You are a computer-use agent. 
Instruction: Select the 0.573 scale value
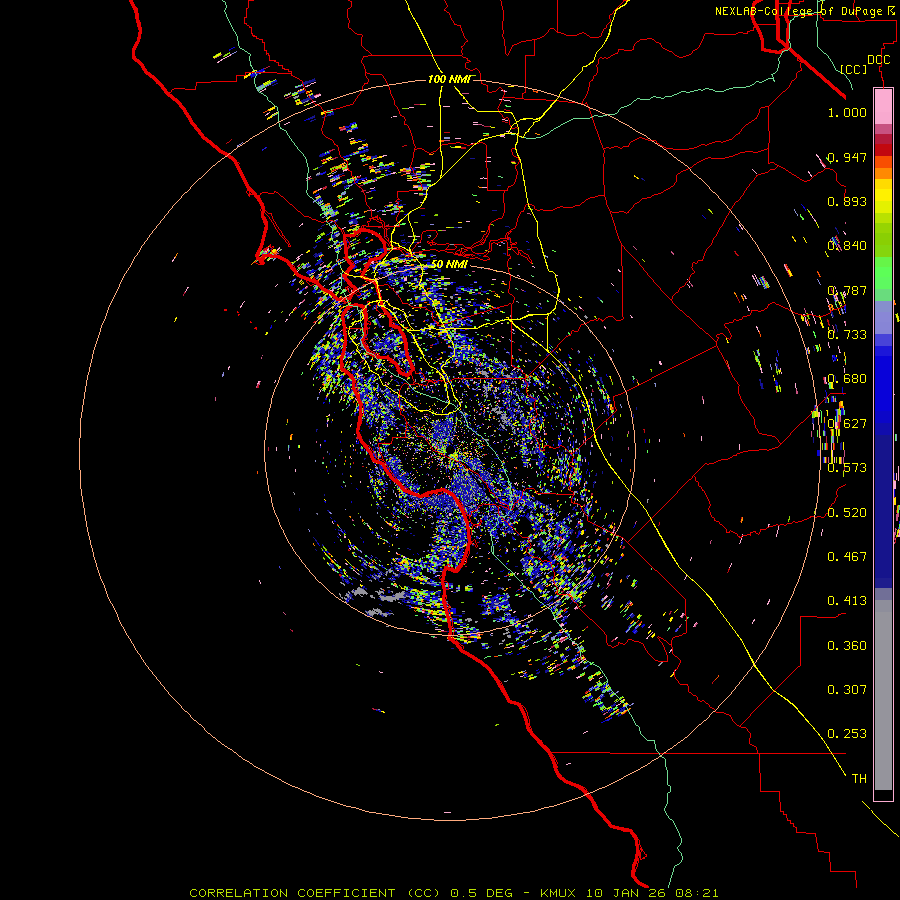tap(847, 468)
